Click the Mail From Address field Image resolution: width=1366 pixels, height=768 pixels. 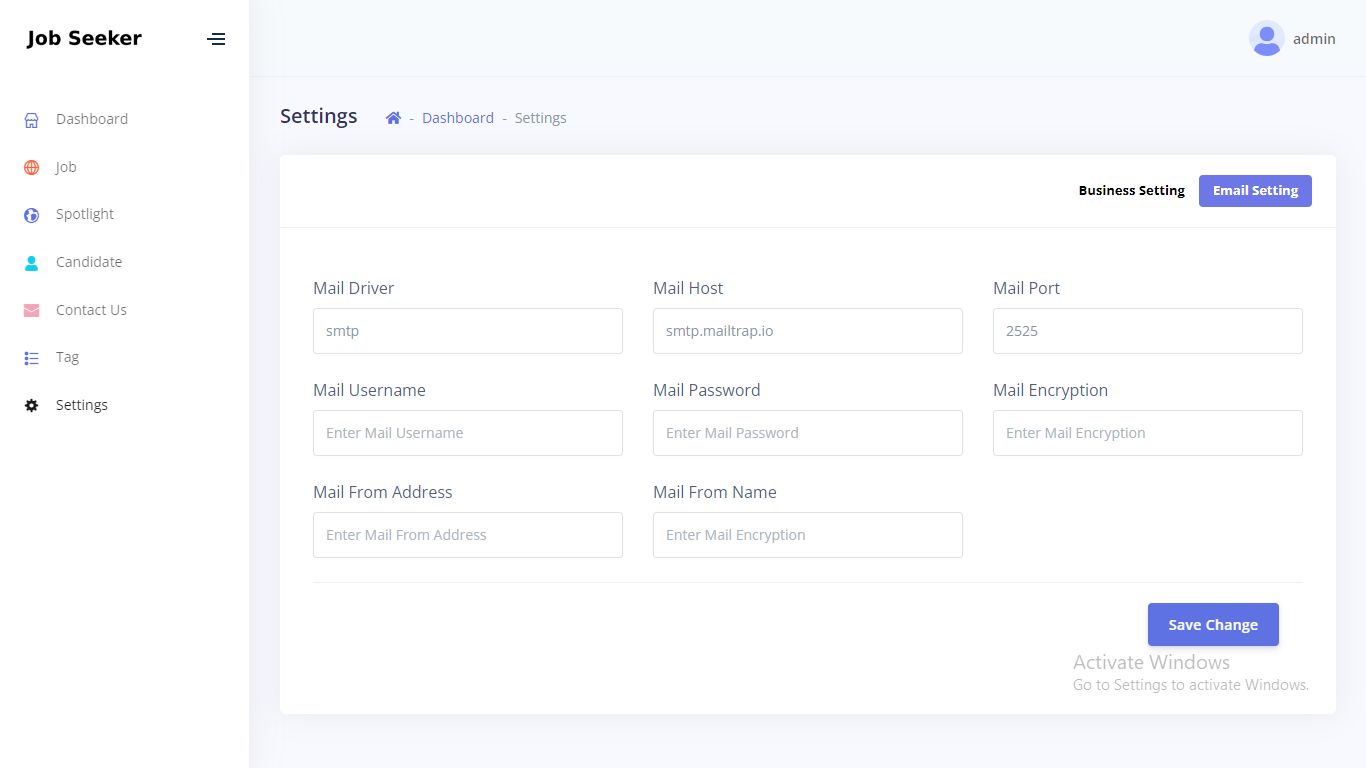[468, 535]
